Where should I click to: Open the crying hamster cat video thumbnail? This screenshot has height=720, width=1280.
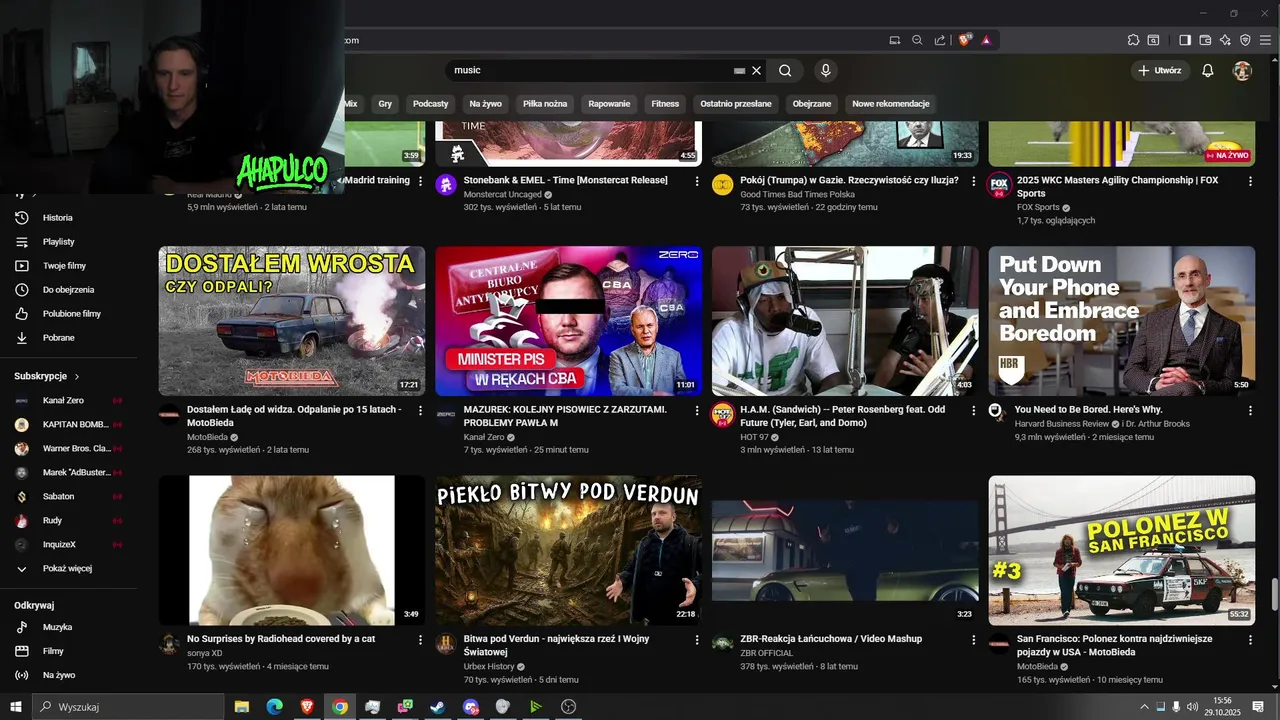coord(292,550)
